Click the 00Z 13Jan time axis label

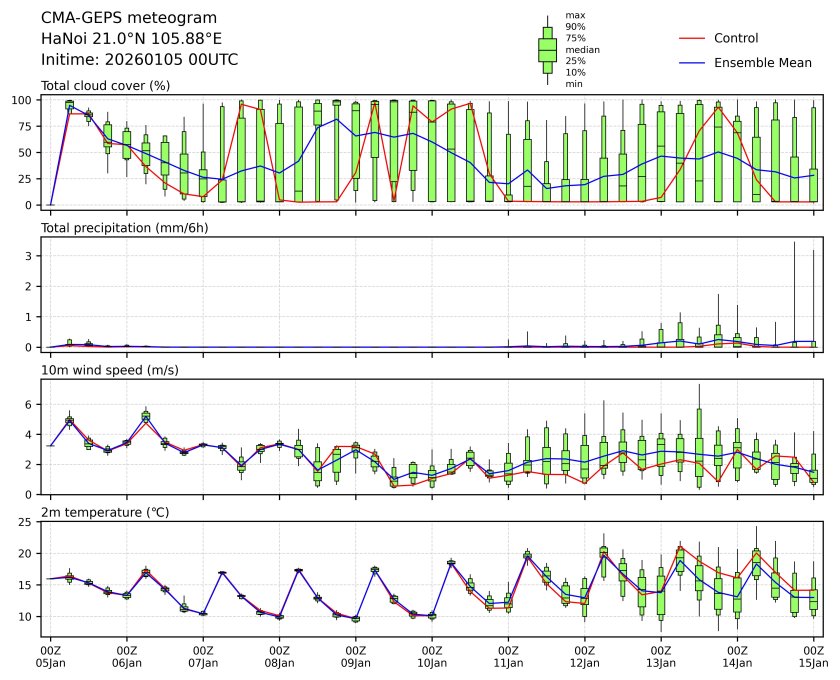pyautogui.click(x=660, y=655)
